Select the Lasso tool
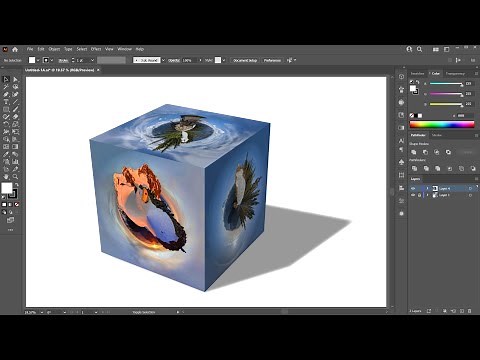480x360 pixels. point(15,87)
